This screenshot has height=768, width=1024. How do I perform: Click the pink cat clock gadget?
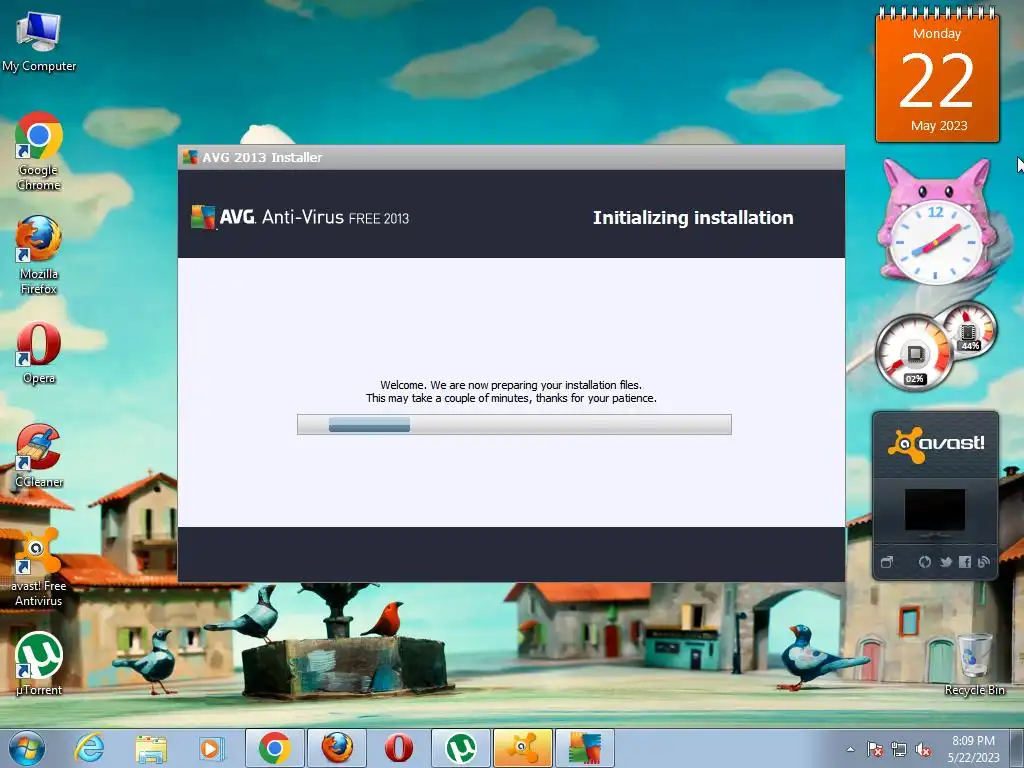936,222
